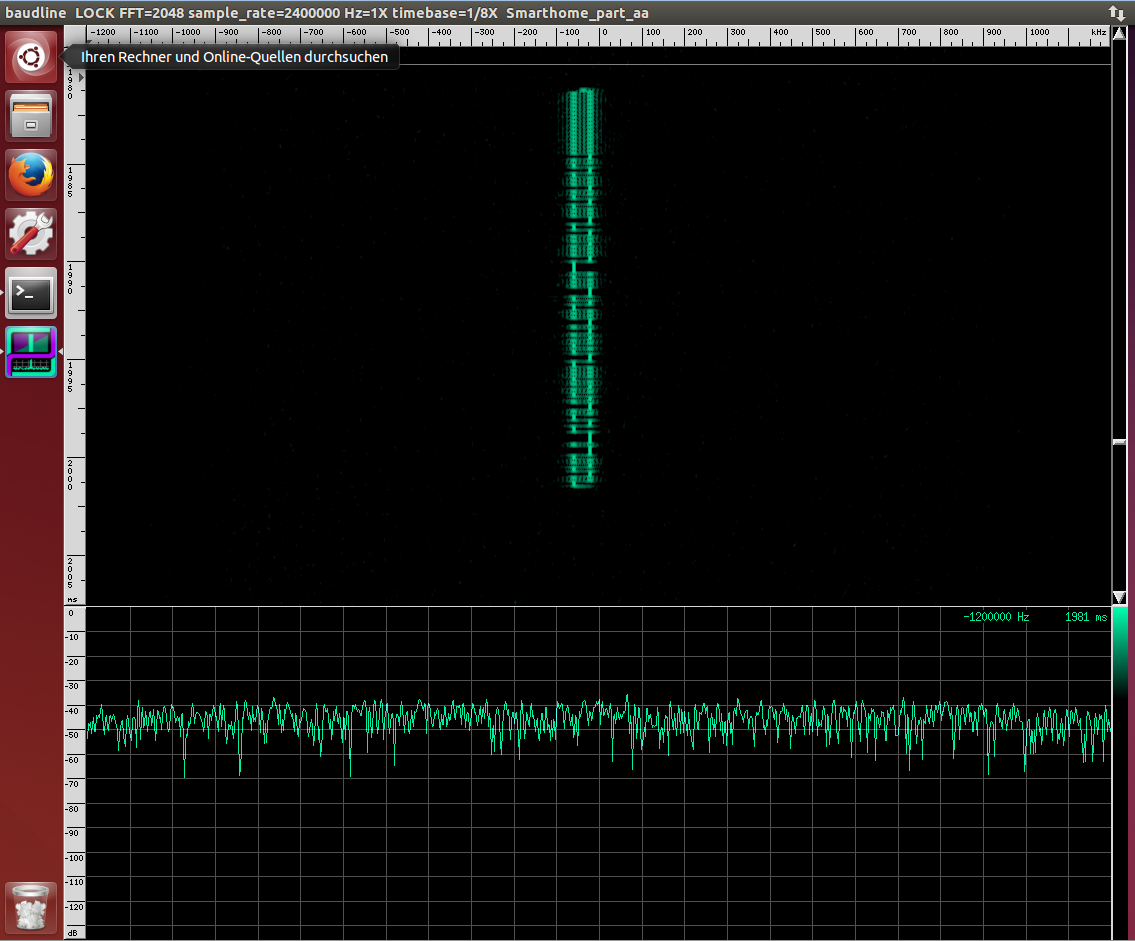1135x941 pixels.
Task: Open the Terminal launcher icon
Action: tap(31, 293)
